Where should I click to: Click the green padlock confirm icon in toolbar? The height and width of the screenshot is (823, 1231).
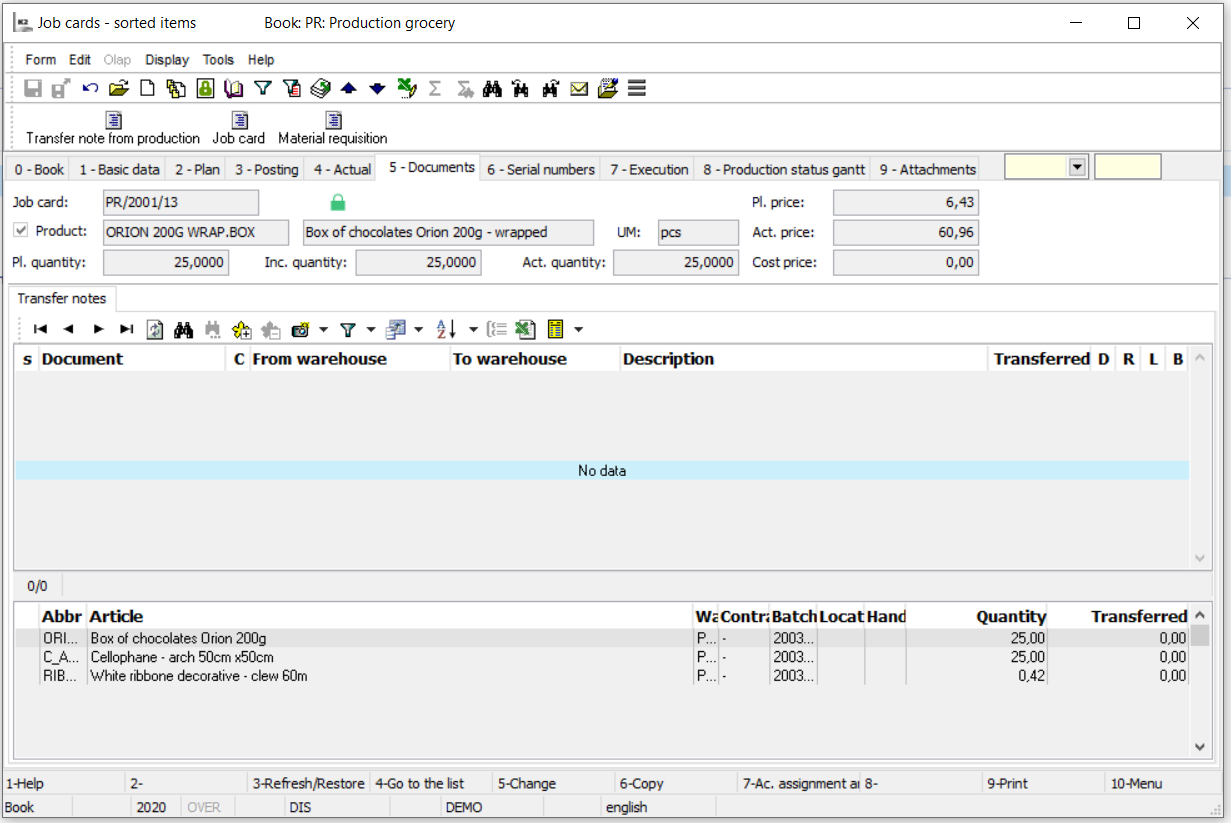[x=205, y=89]
